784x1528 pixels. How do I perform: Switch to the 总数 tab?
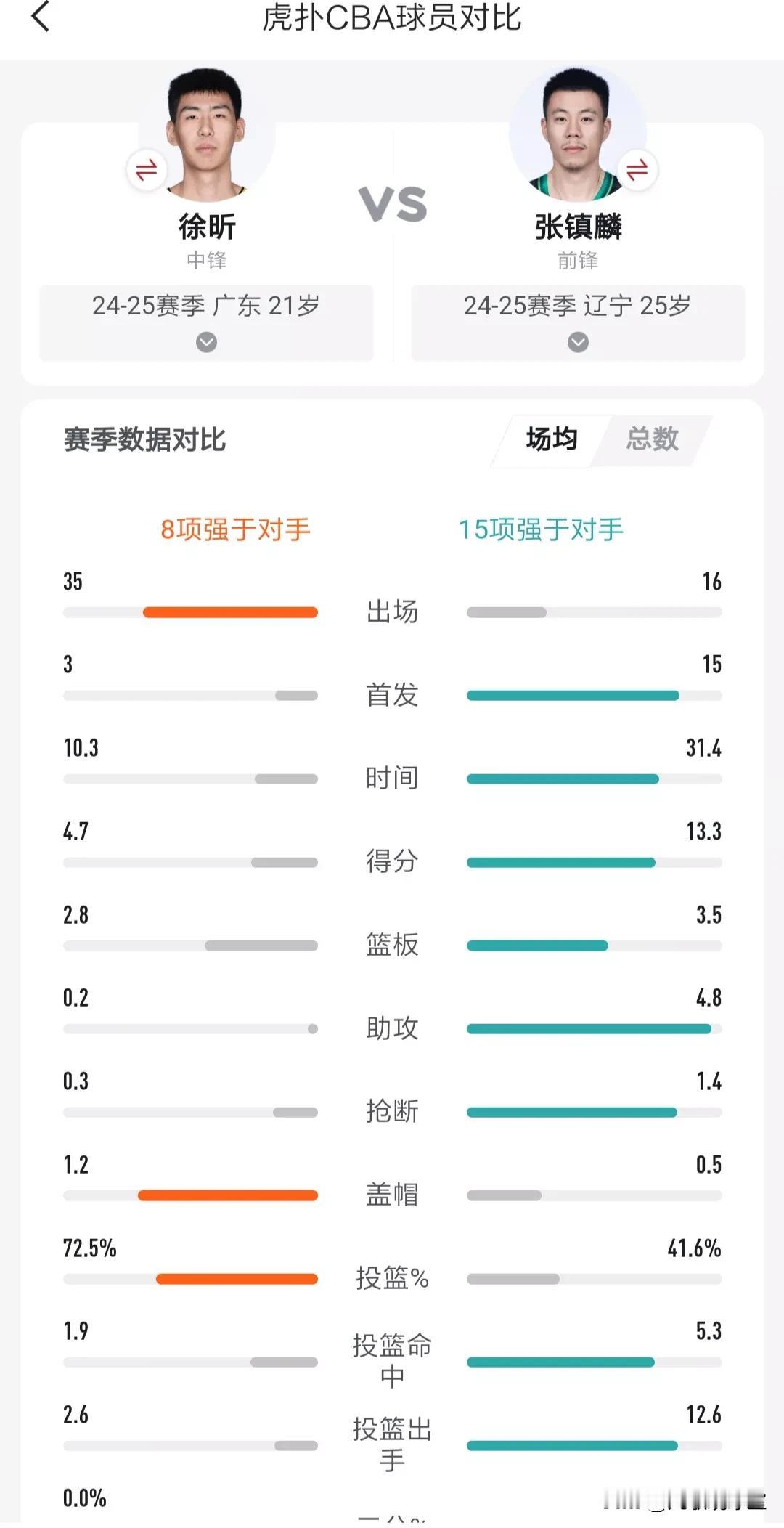pyautogui.click(x=652, y=439)
